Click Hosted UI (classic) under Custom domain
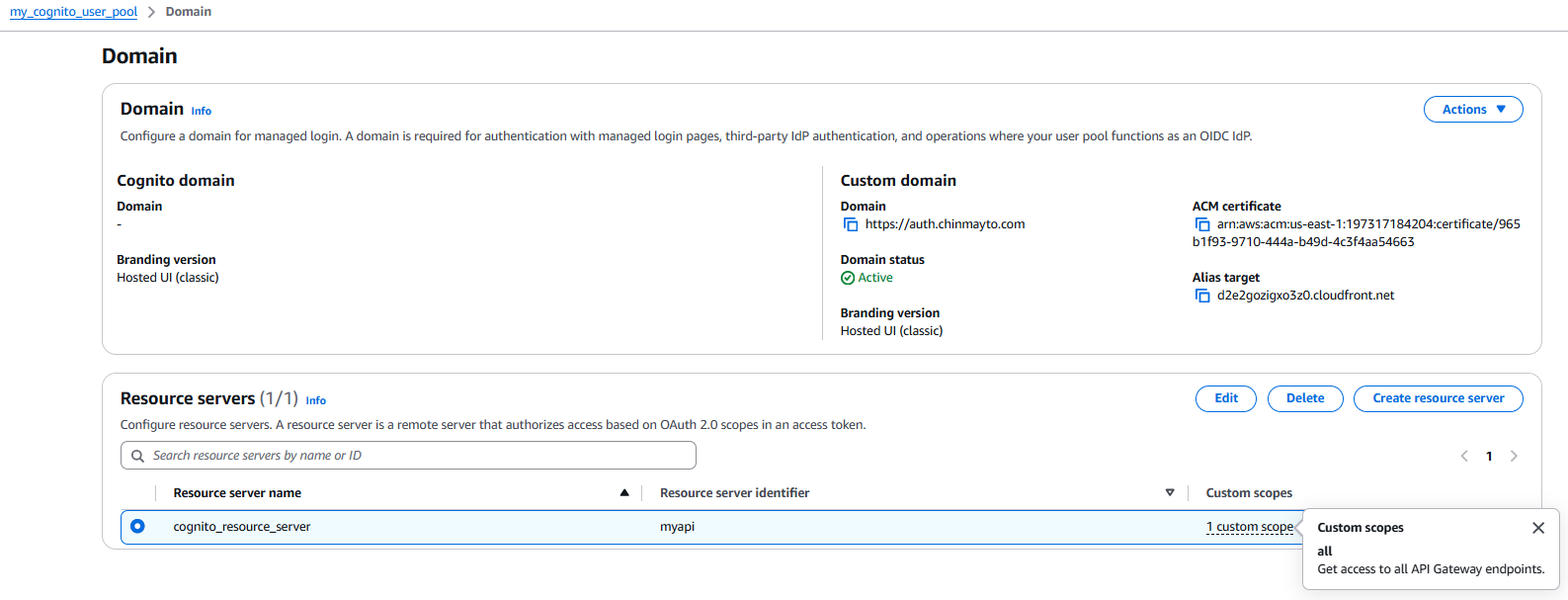Screen dimensions: 1568x600 [x=891, y=331]
